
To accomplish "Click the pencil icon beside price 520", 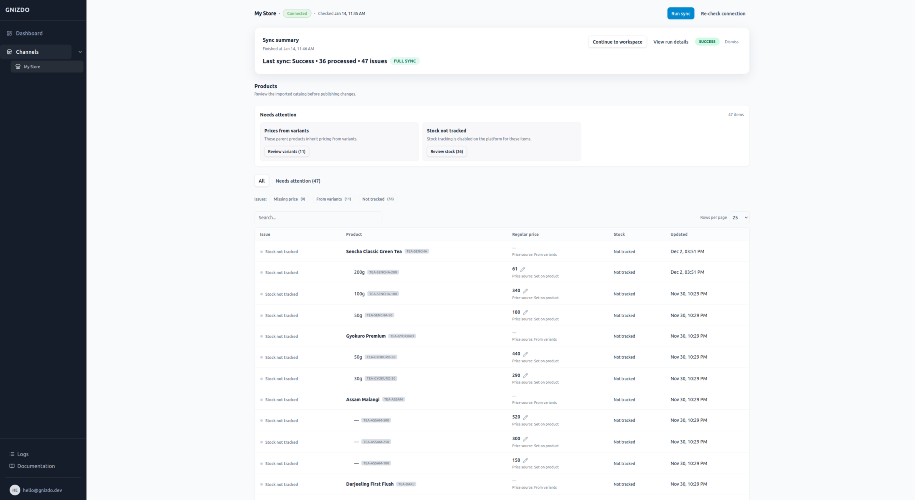I will point(525,417).
